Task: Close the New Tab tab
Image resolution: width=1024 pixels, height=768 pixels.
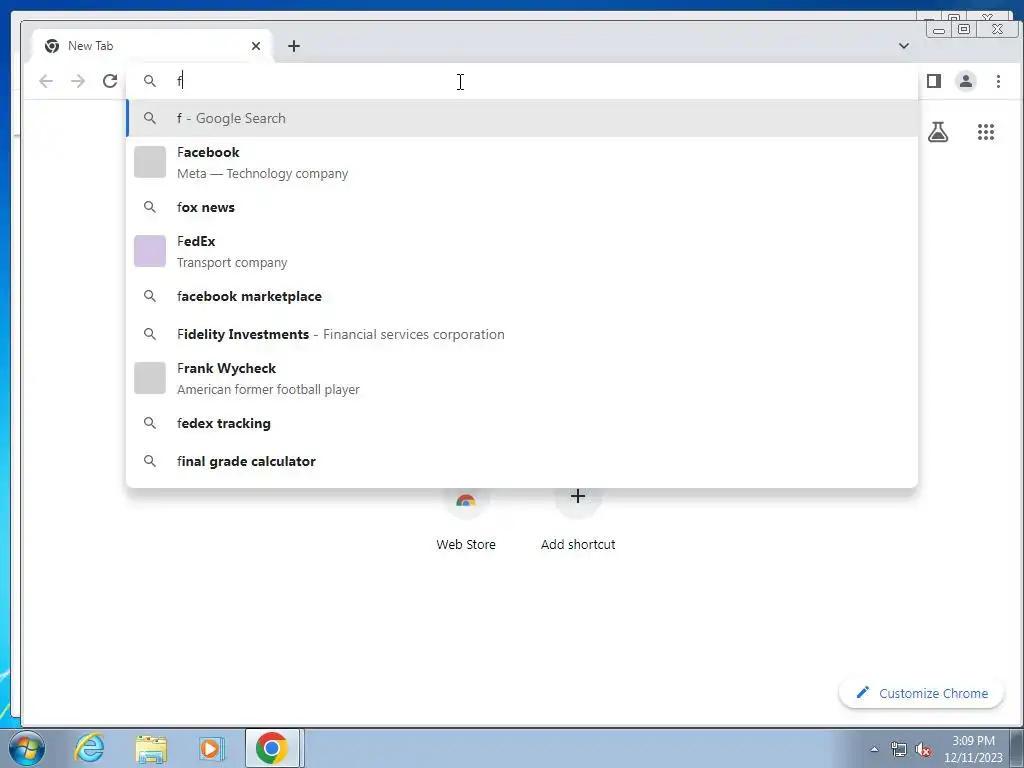Action: click(256, 46)
